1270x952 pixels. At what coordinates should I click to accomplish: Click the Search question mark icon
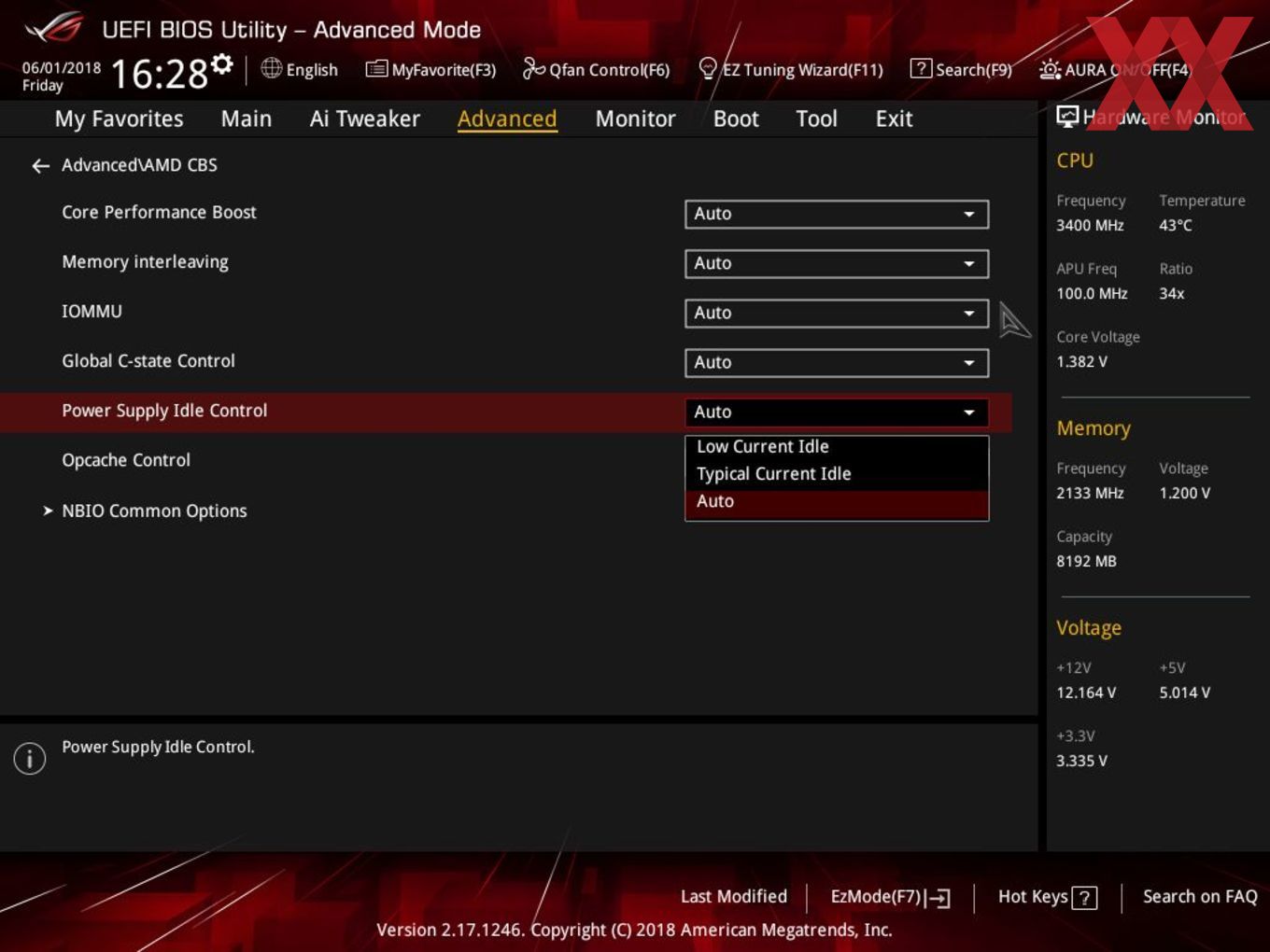(921, 68)
